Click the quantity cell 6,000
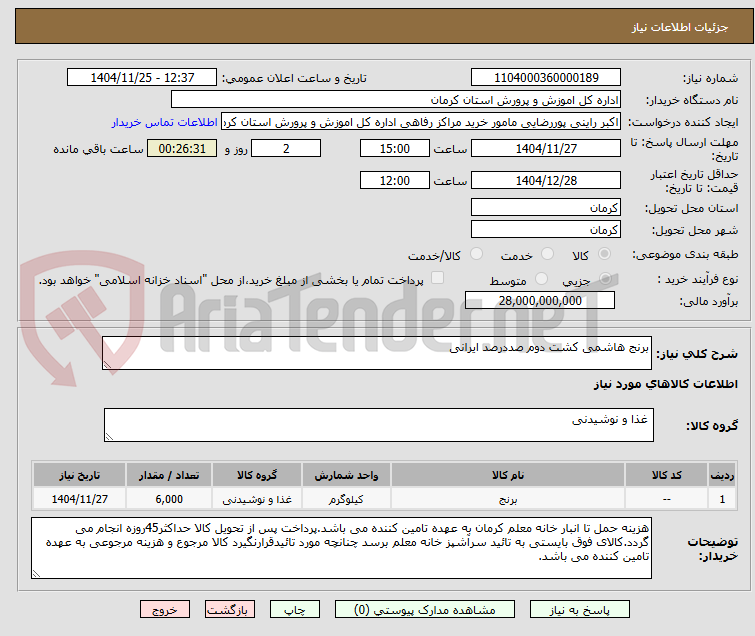The image size is (755, 636). 169,499
